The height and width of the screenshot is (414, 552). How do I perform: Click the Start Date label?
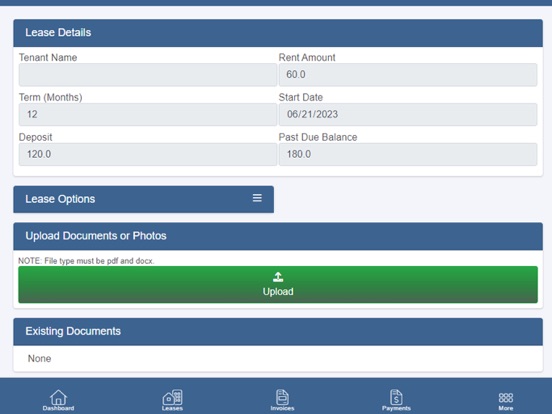tap(301, 97)
